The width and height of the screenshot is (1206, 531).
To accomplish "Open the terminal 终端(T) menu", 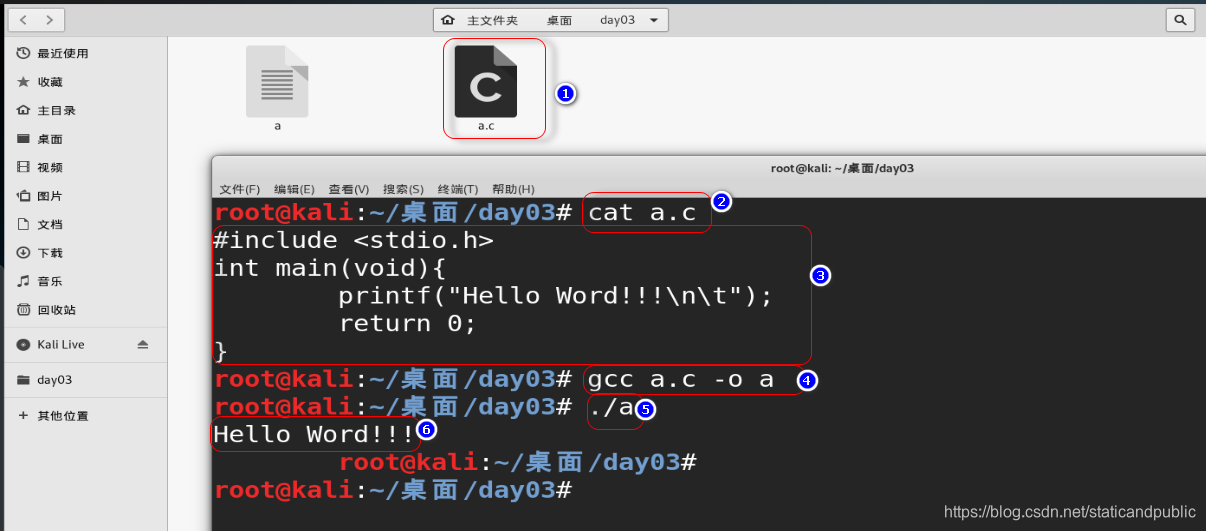I will pos(458,189).
